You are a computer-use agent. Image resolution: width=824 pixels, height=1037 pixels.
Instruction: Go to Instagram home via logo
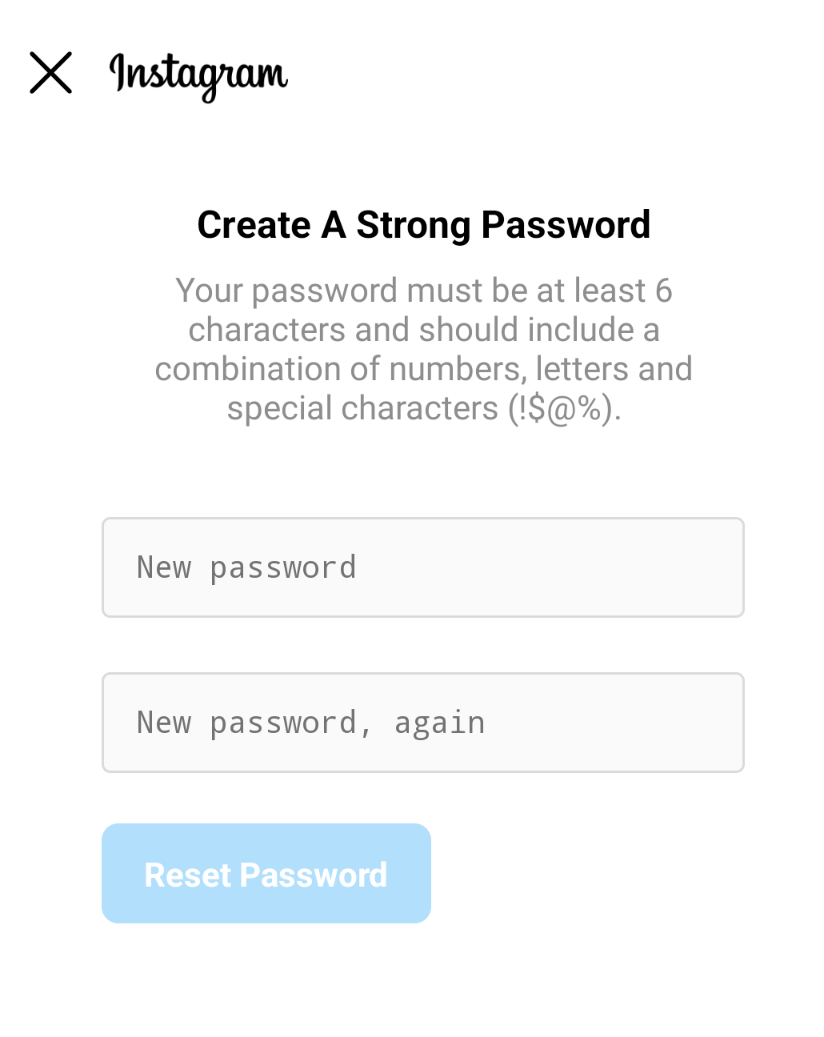pyautogui.click(x=198, y=74)
